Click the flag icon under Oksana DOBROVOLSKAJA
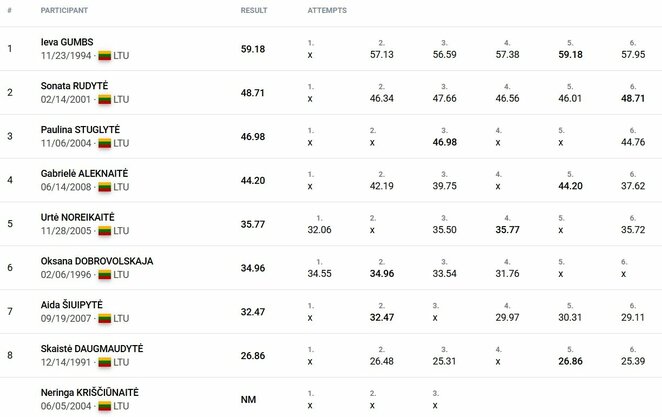 click(x=105, y=275)
